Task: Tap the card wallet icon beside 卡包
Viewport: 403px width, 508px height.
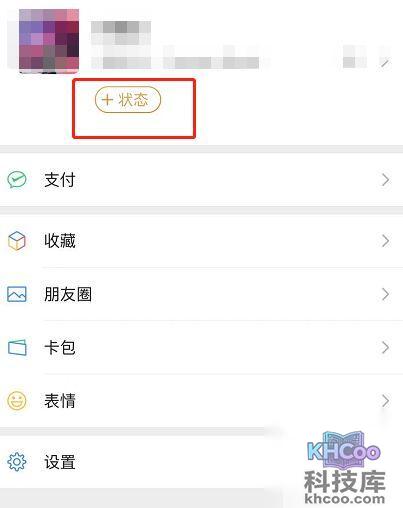Action: pos(17,348)
